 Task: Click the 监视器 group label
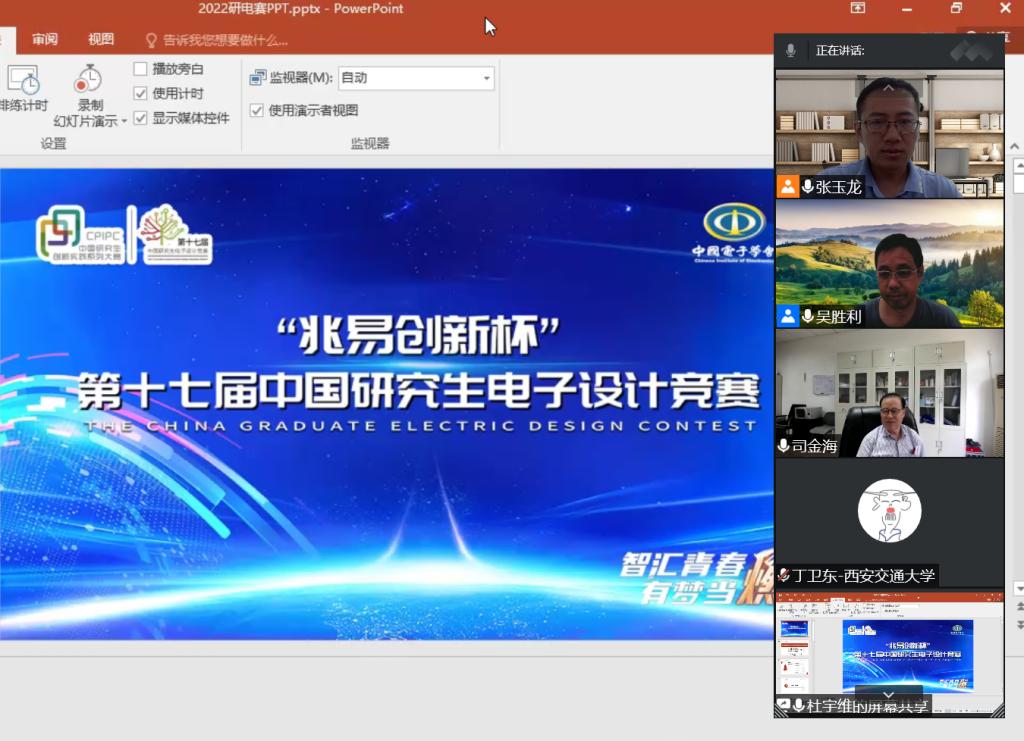pyautogui.click(x=370, y=143)
